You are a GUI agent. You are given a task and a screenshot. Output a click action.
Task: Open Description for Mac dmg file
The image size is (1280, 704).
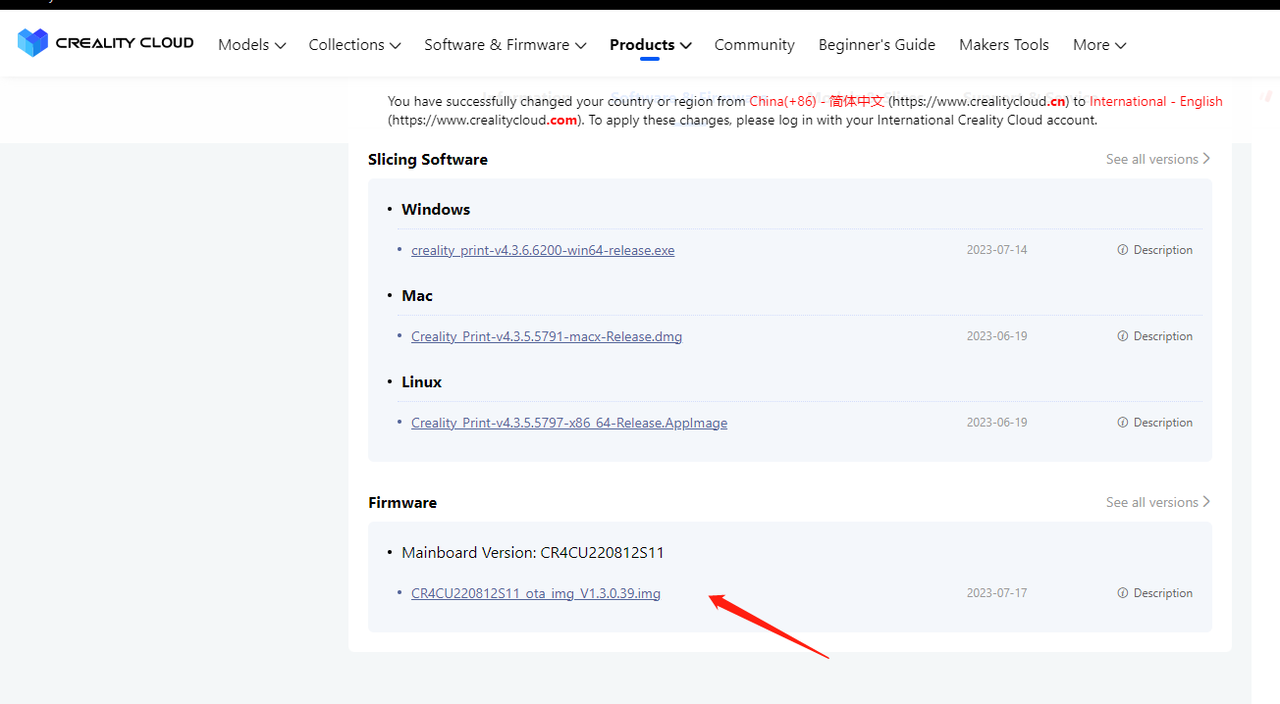(x=1155, y=336)
